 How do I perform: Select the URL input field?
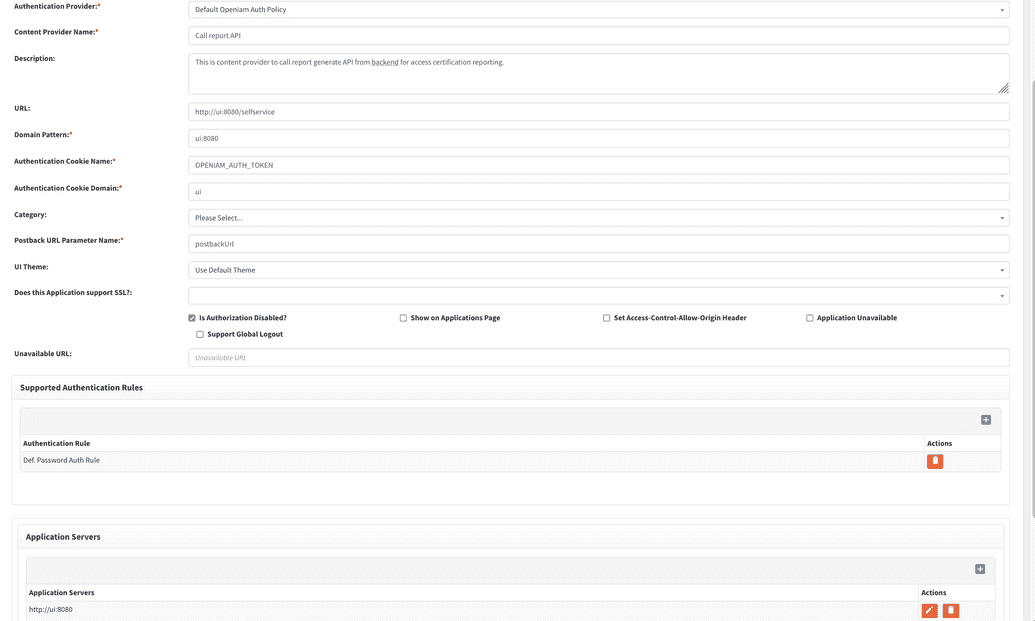(x=598, y=111)
